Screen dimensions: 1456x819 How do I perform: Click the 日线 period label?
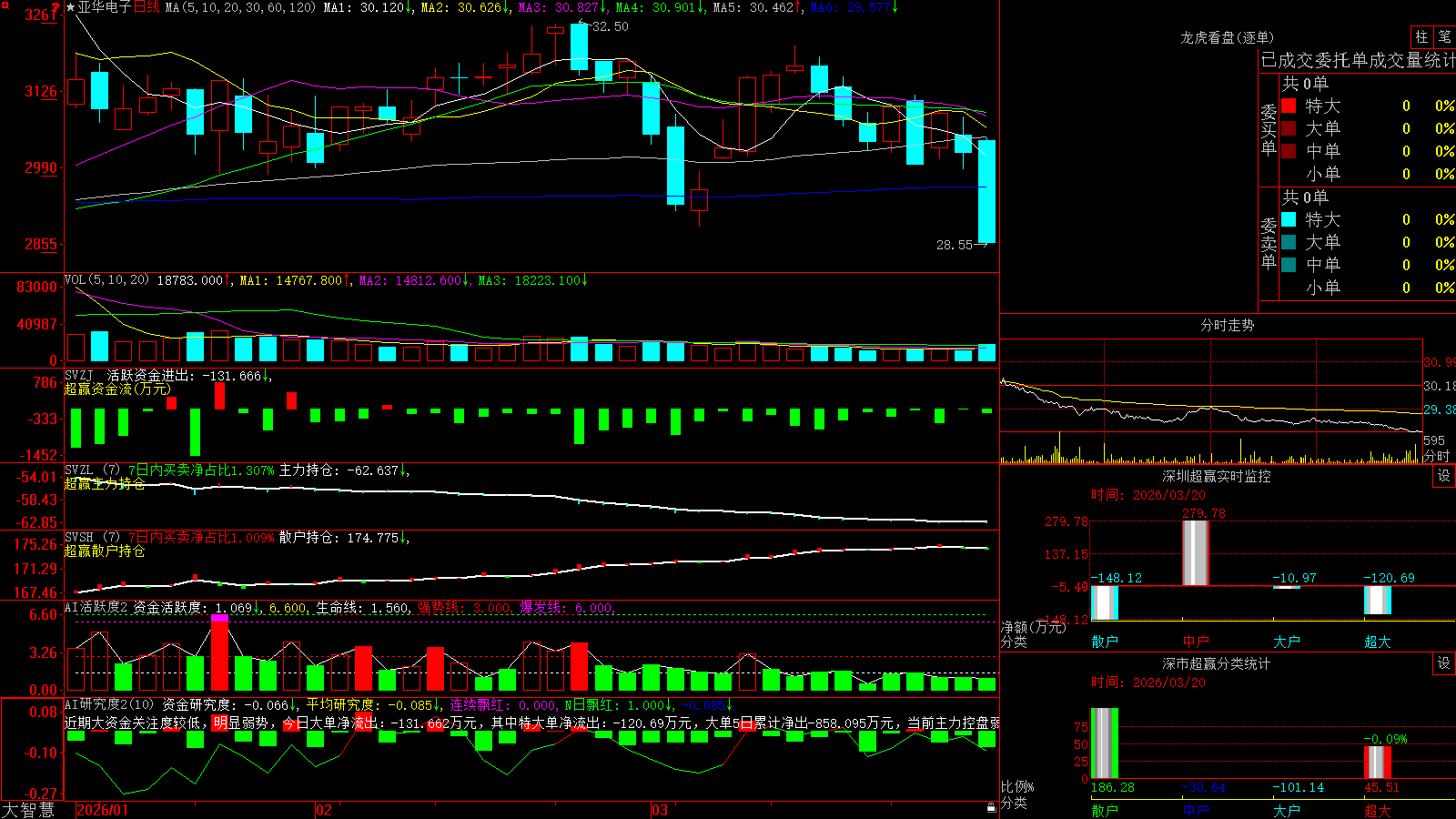click(x=147, y=7)
